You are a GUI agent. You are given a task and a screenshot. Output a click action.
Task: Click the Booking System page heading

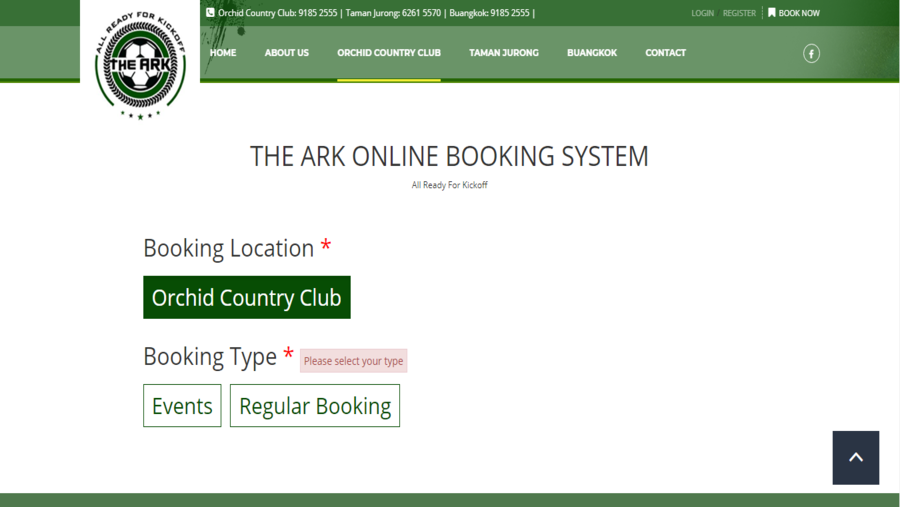point(449,156)
